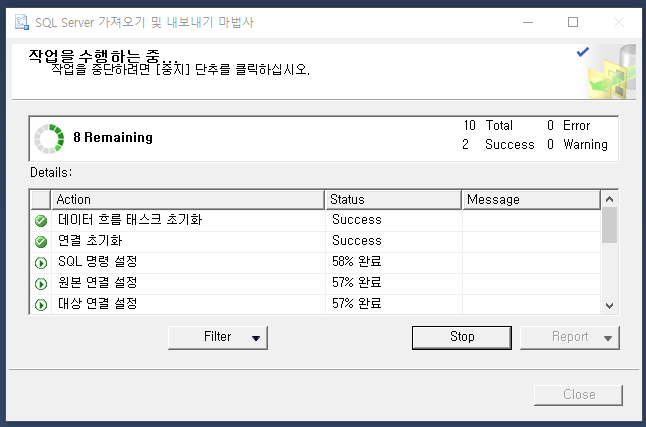
Task: Click the wizard app icon in the title bar
Action: click(x=21, y=22)
